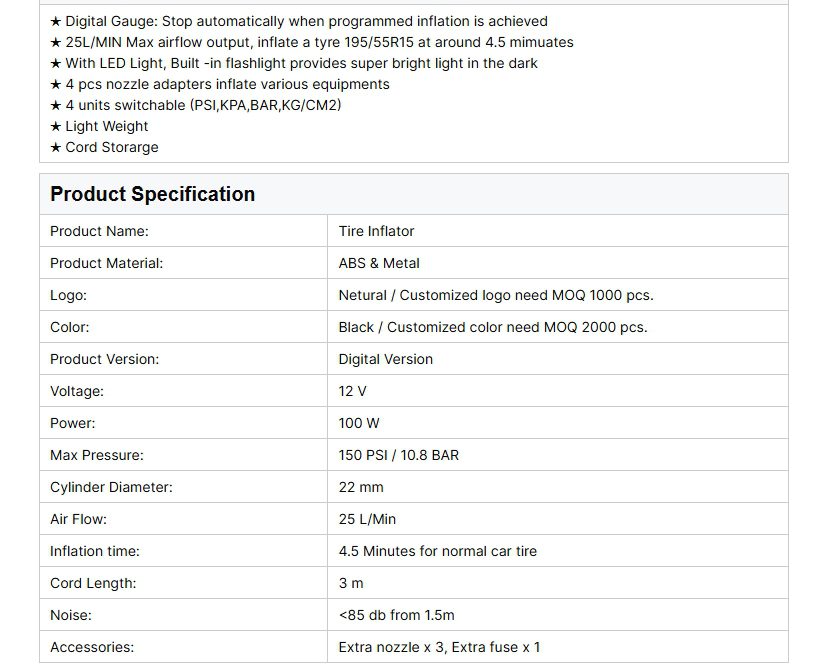Select the Digital Version cell
This screenshot has width=824, height=670.
click(386, 359)
